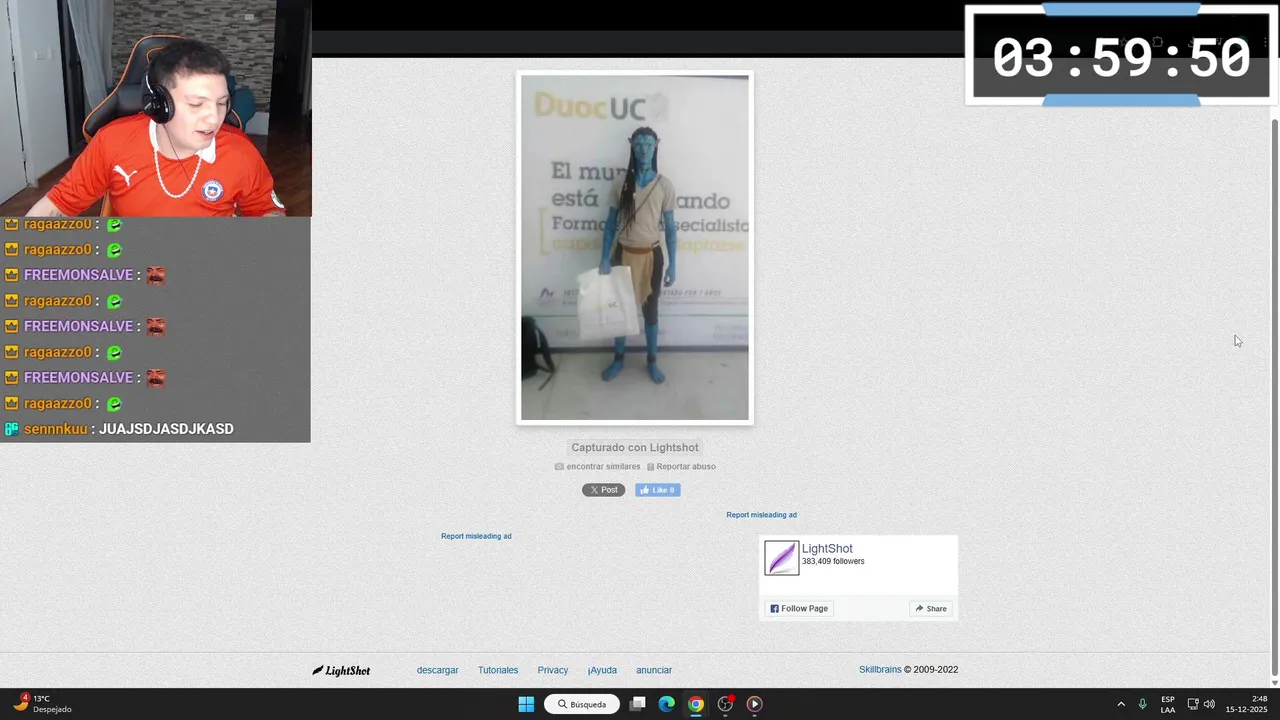1280x720 pixels.
Task: Click the Facebook Like button
Action: coord(658,490)
